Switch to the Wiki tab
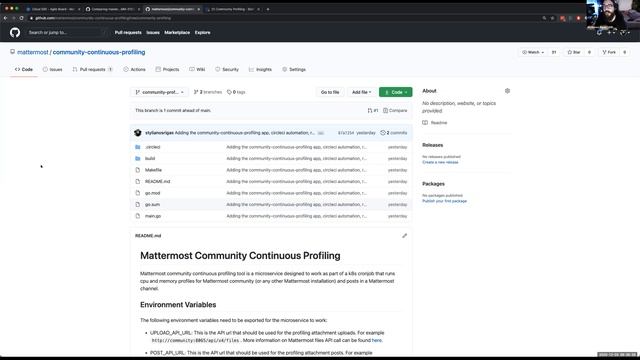640x360 pixels. [x=197, y=69]
